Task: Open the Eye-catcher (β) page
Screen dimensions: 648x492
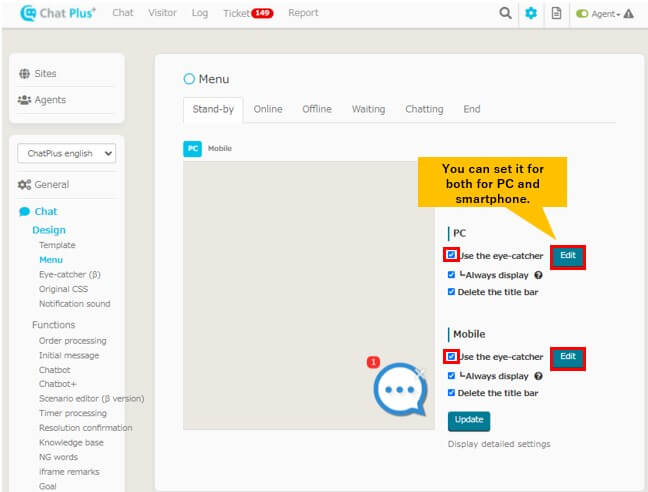Action: click(69, 275)
